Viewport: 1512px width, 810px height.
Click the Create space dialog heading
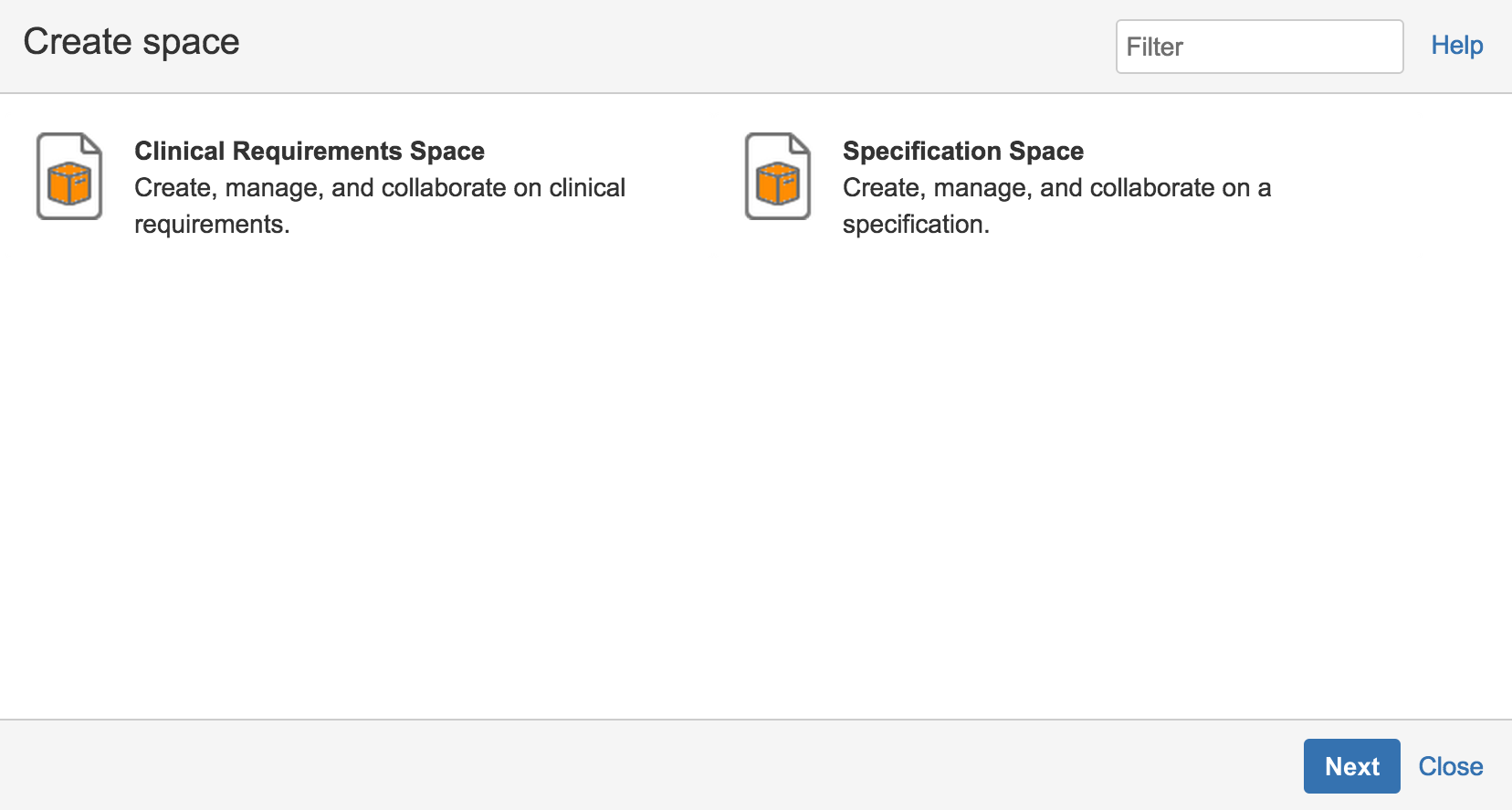131,42
